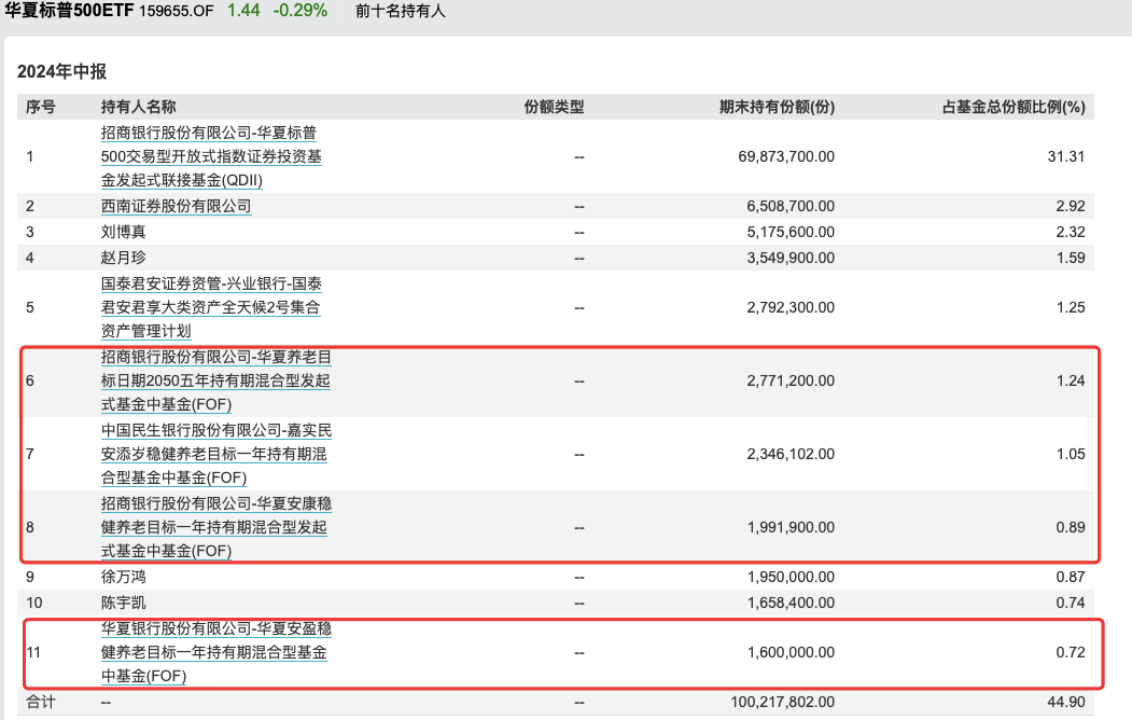Open the 西南证券股份有限公司 holder link
This screenshot has height=720, width=1132.
tap(176, 207)
